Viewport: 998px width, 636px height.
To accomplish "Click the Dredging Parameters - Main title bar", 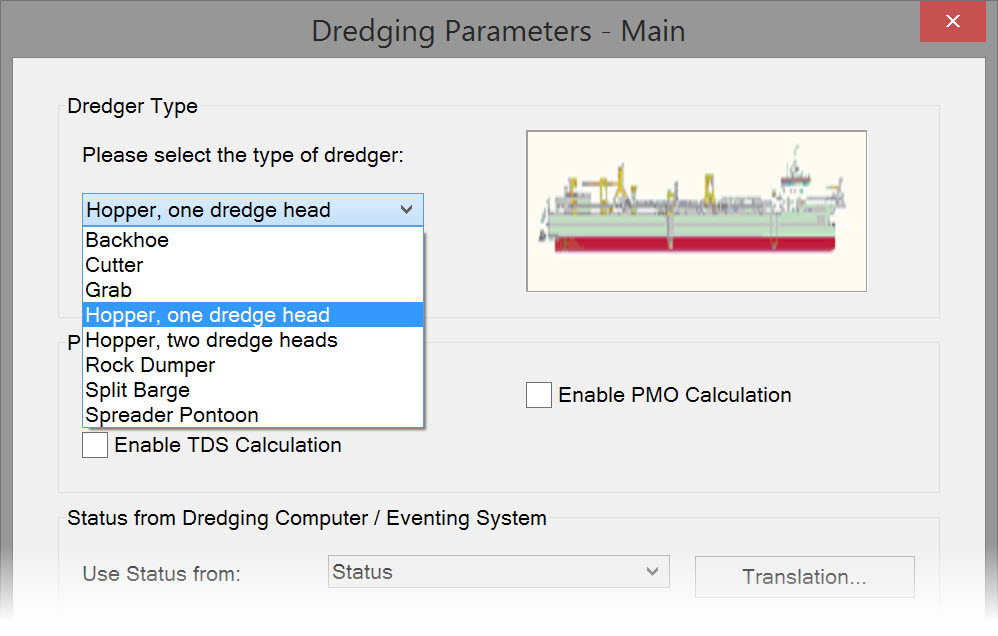I will (x=498, y=30).
